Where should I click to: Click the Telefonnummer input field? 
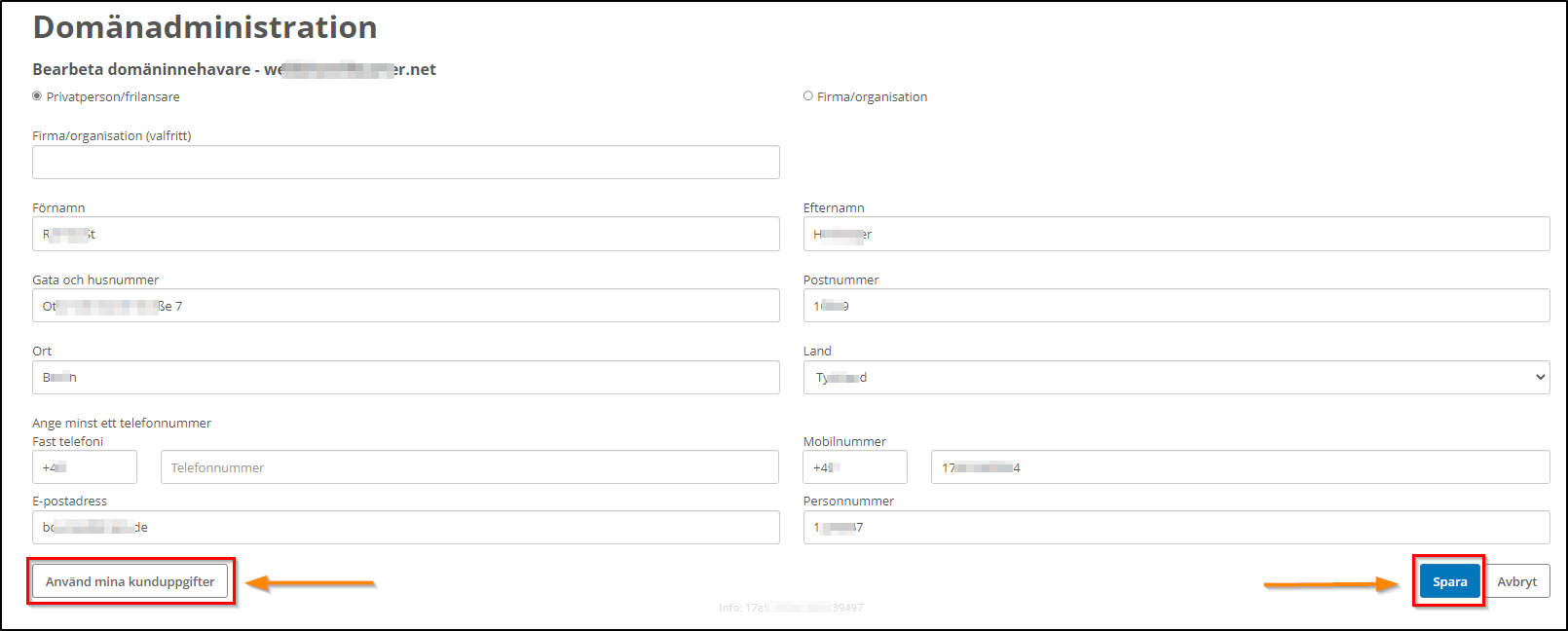tap(469, 467)
